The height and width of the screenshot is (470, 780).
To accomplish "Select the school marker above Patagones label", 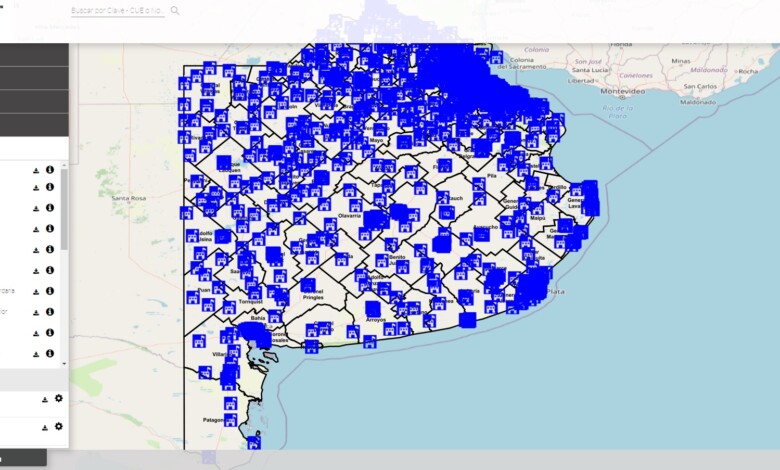I will pos(230,403).
